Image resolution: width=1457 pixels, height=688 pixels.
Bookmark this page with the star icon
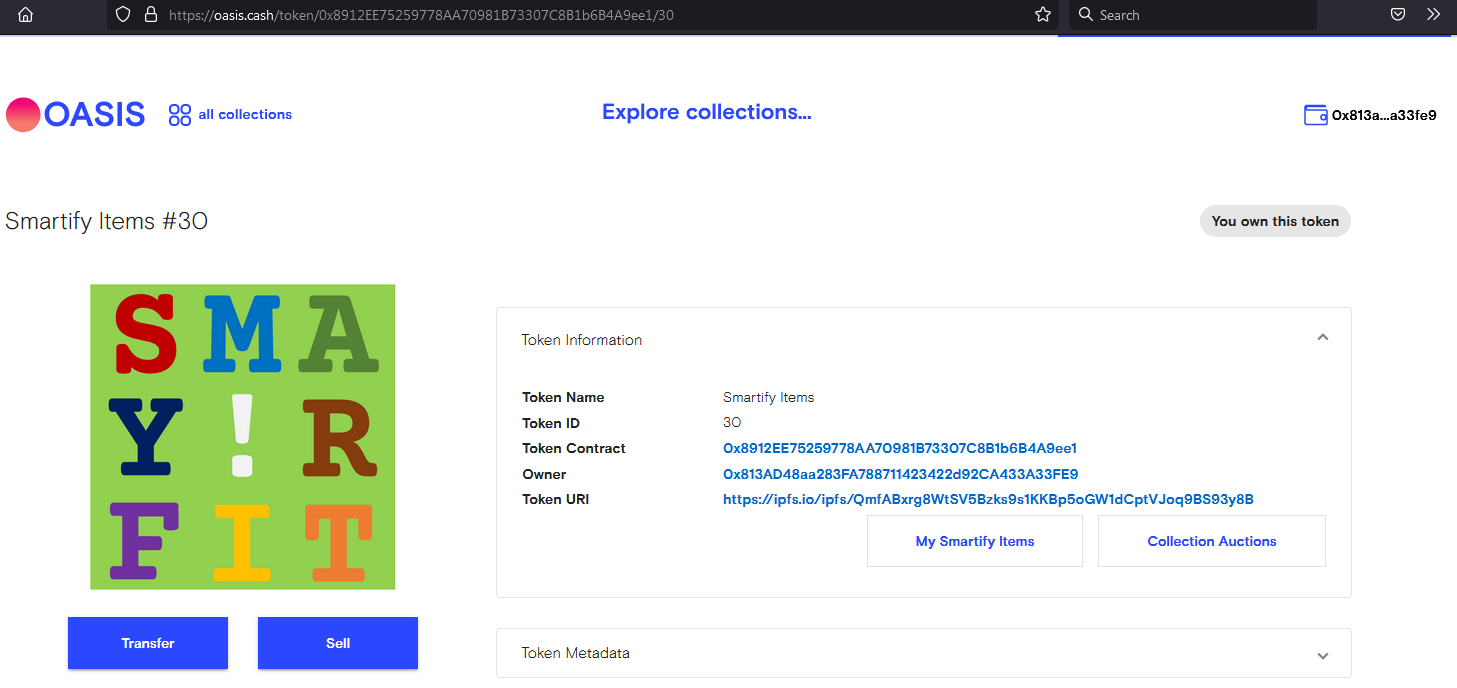click(x=1043, y=15)
